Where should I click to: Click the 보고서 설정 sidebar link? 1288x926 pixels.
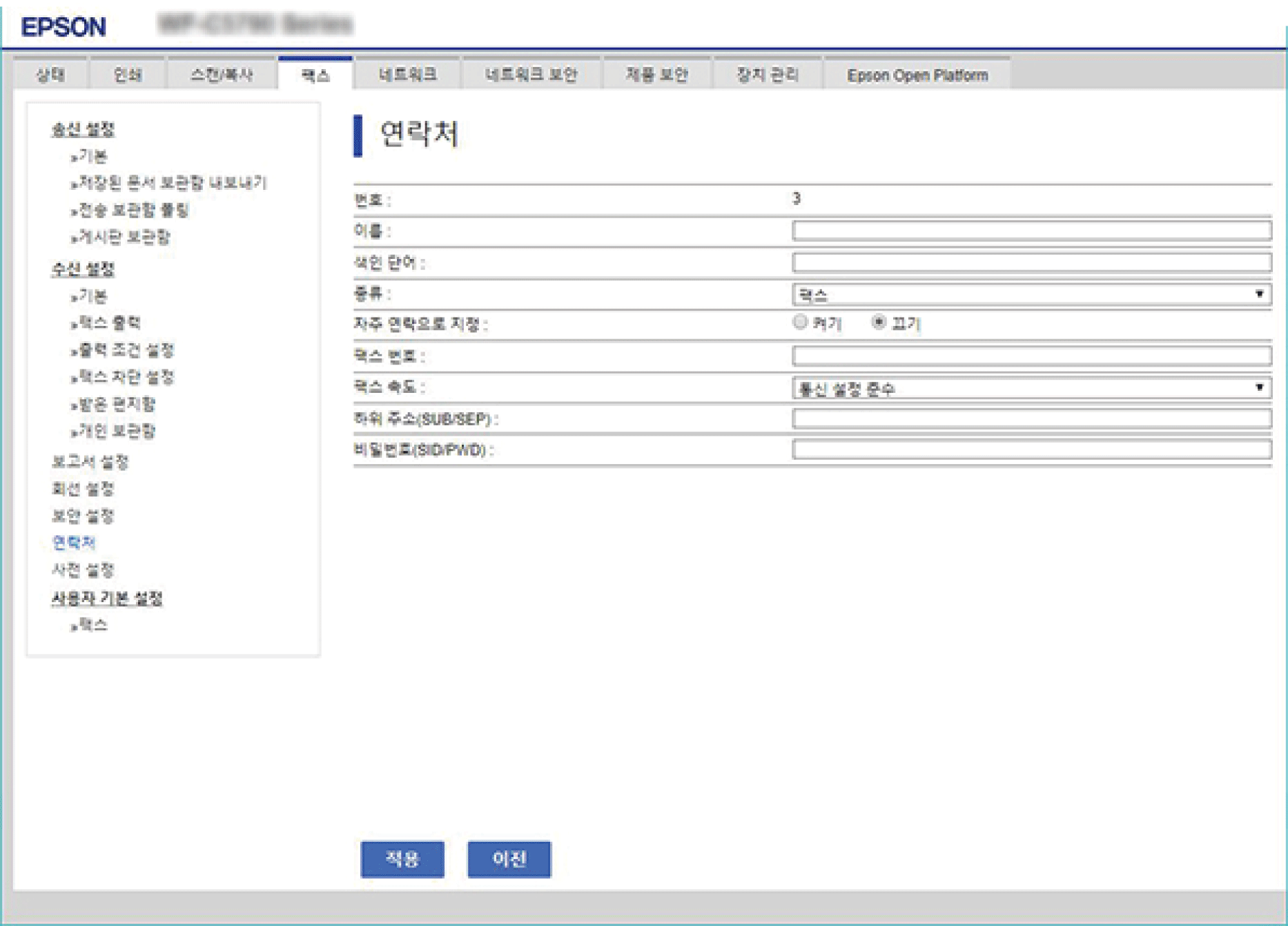tap(90, 461)
